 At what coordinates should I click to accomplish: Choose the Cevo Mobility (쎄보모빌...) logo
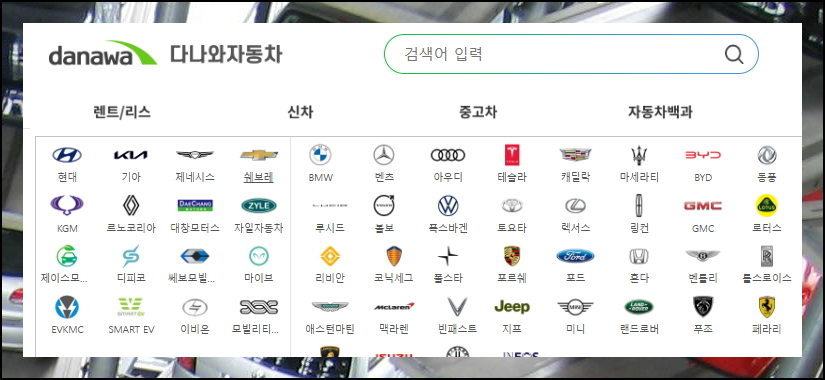[x=195, y=256]
